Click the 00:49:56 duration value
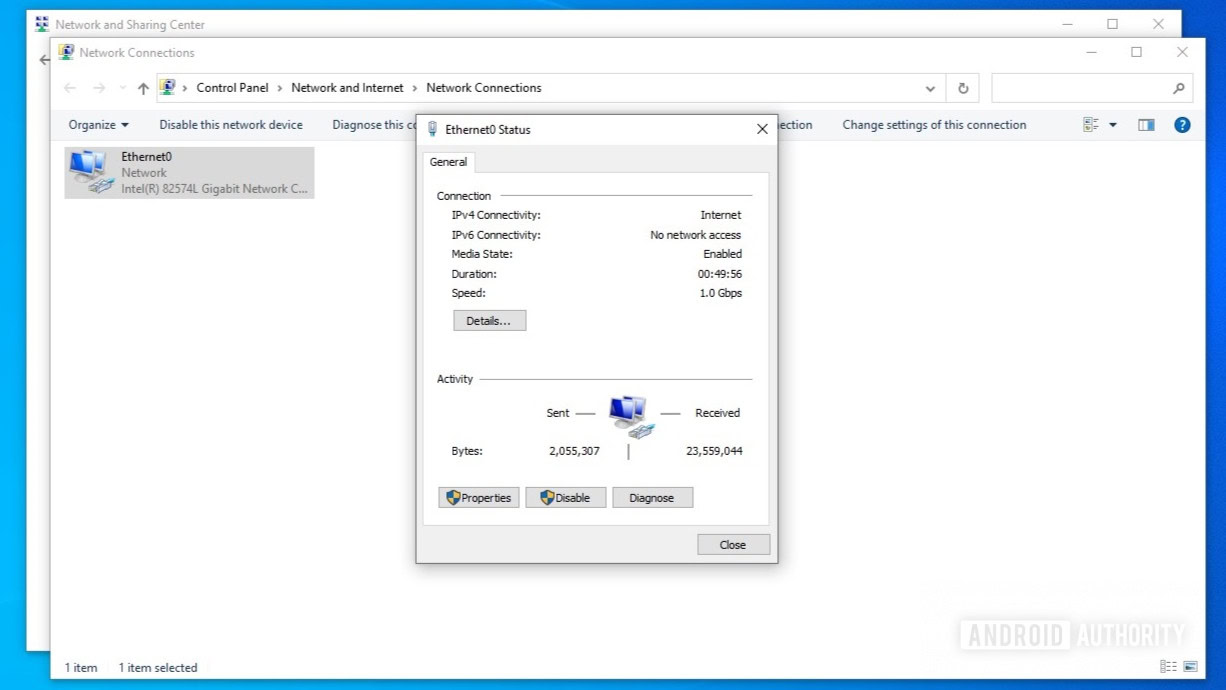This screenshot has width=1226, height=690. click(720, 274)
